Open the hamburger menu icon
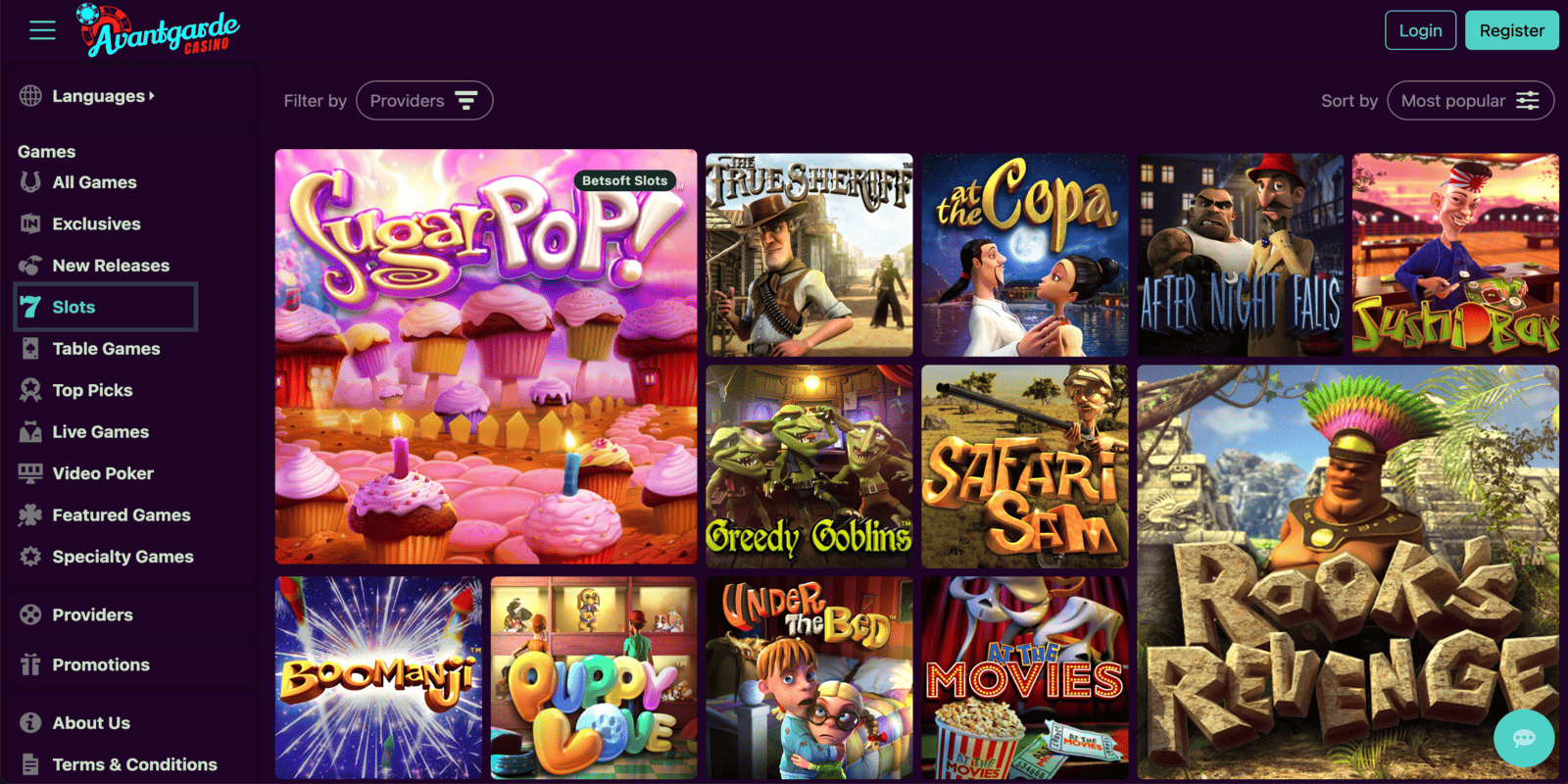 pos(42,30)
